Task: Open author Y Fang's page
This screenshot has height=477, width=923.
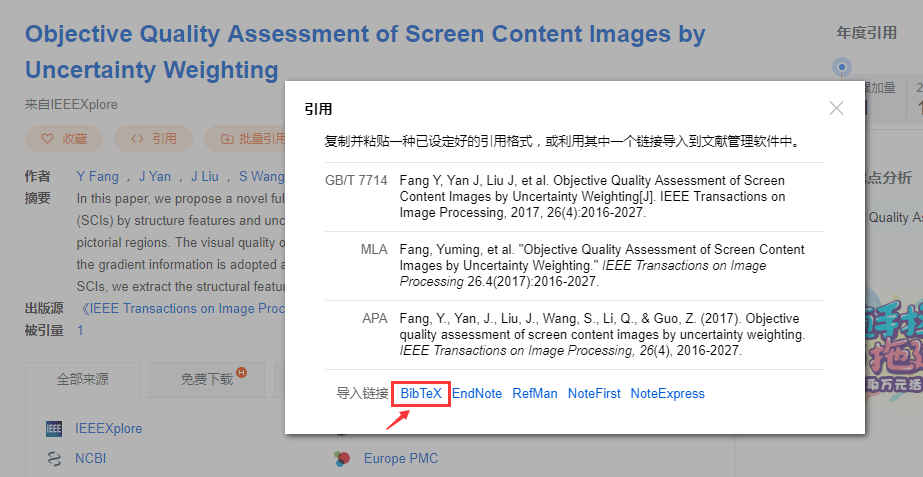Action: [97, 176]
